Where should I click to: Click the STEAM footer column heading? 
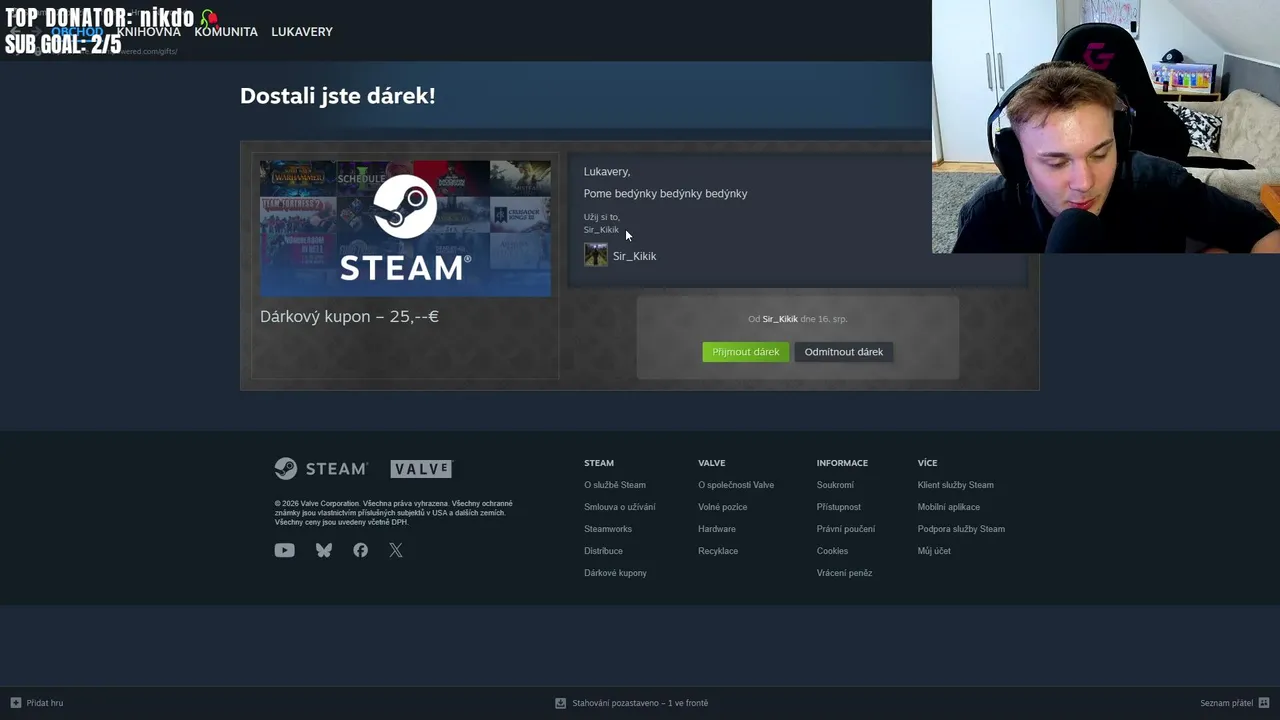[599, 463]
